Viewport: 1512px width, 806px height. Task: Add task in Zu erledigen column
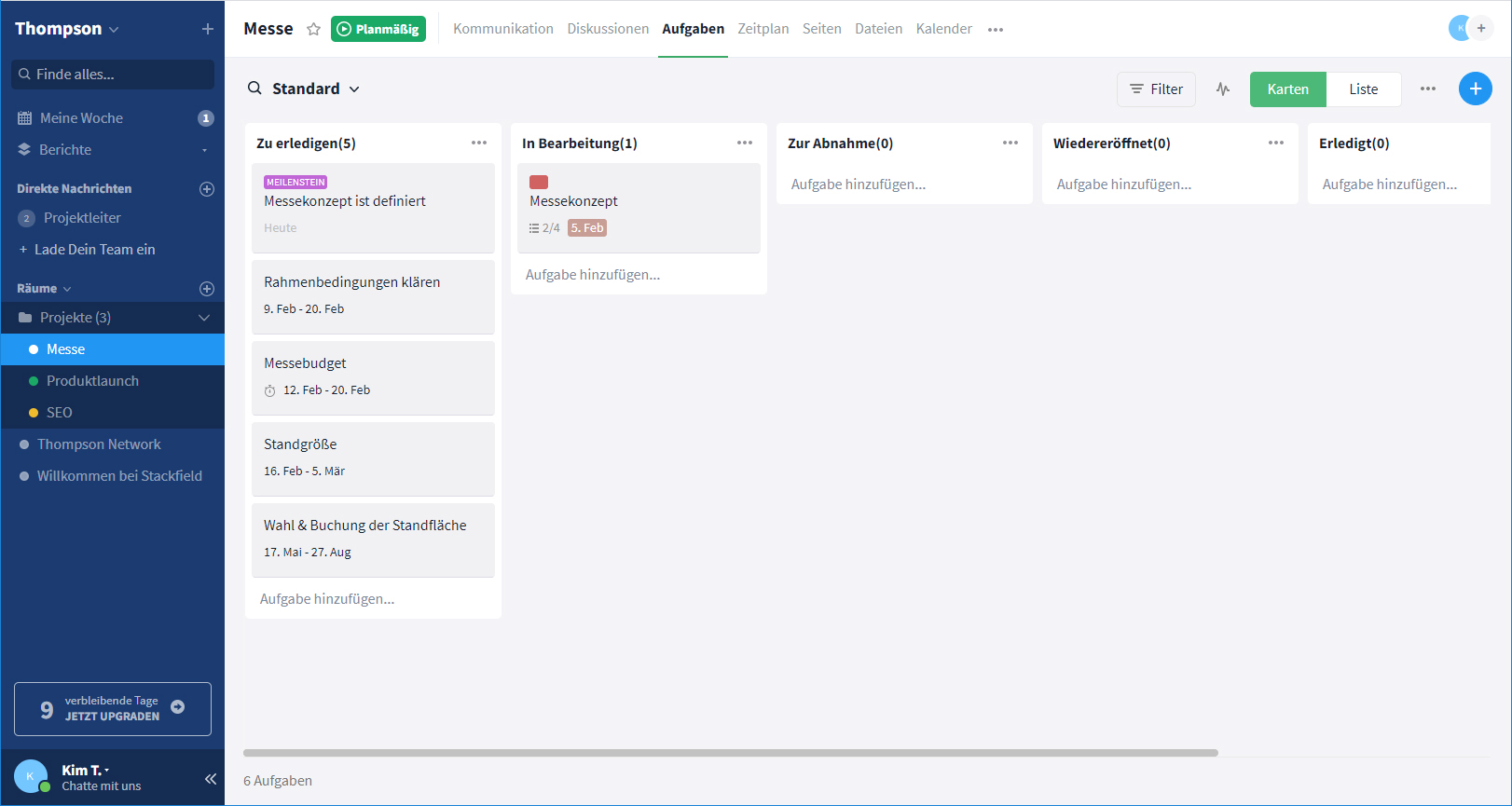coord(327,599)
